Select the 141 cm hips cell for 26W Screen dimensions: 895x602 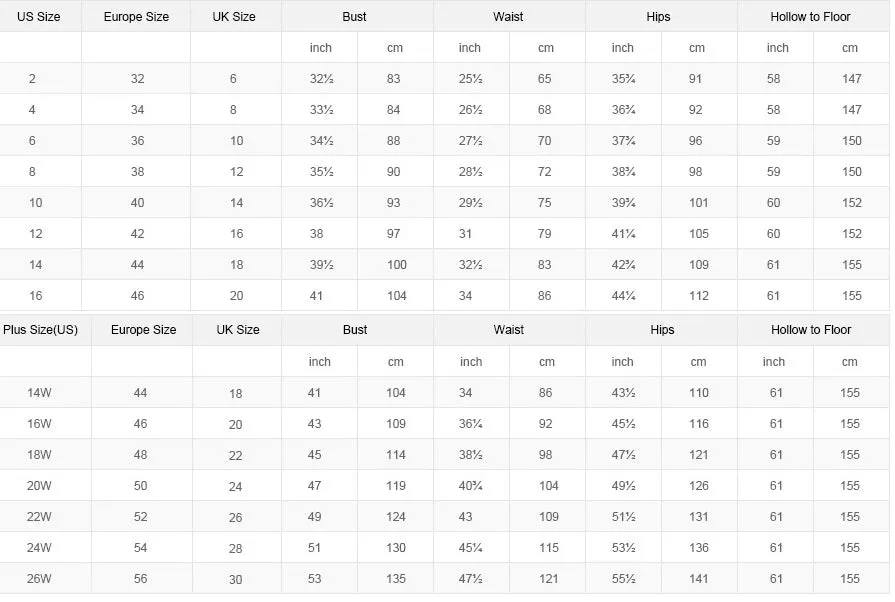tap(699, 579)
